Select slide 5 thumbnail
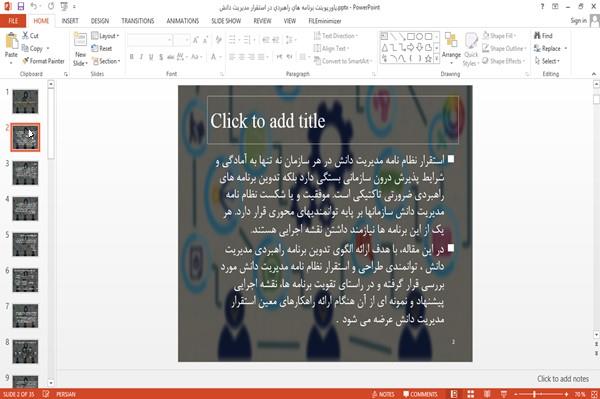This screenshot has height=399, width=600. click(x=25, y=244)
